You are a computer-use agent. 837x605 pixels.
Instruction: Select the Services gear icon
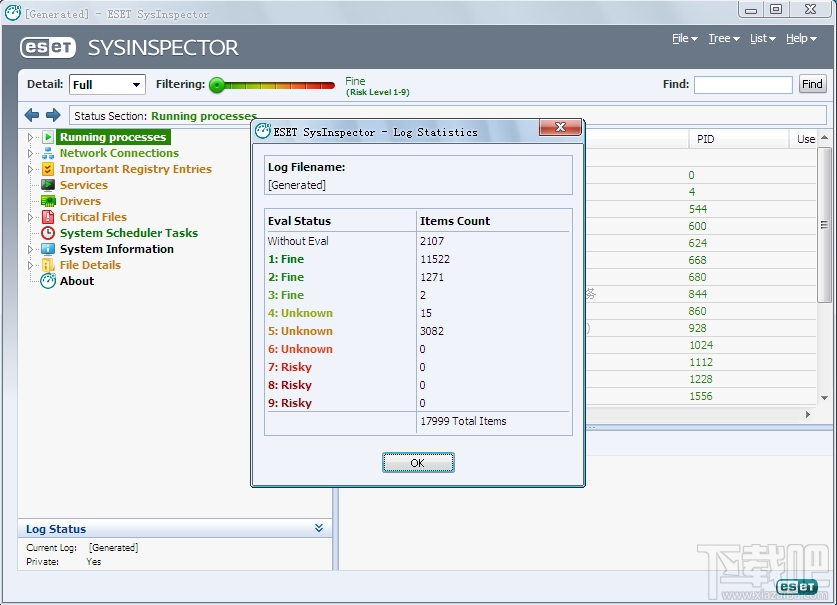click(48, 185)
